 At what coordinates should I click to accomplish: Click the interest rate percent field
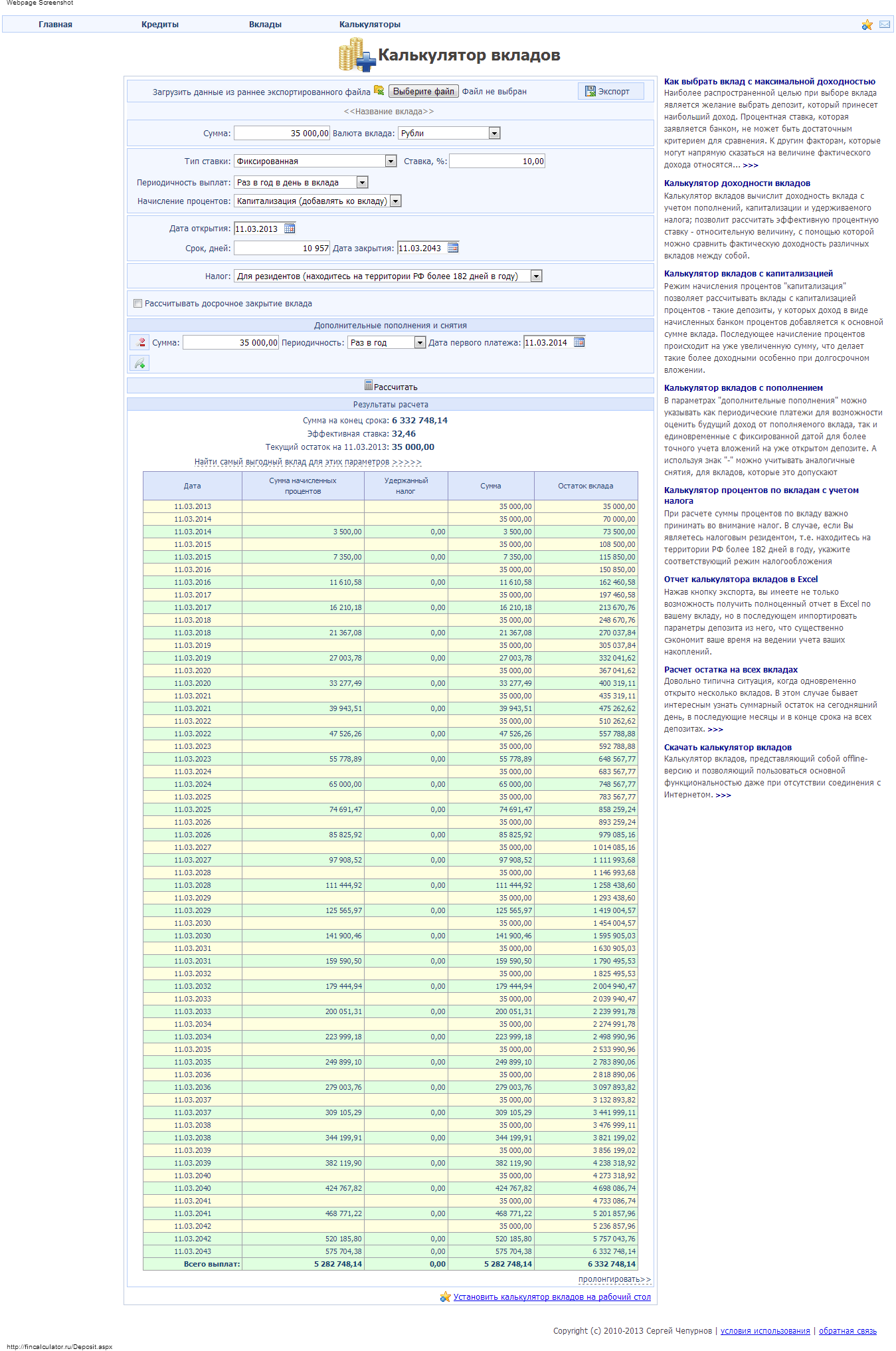pos(497,161)
